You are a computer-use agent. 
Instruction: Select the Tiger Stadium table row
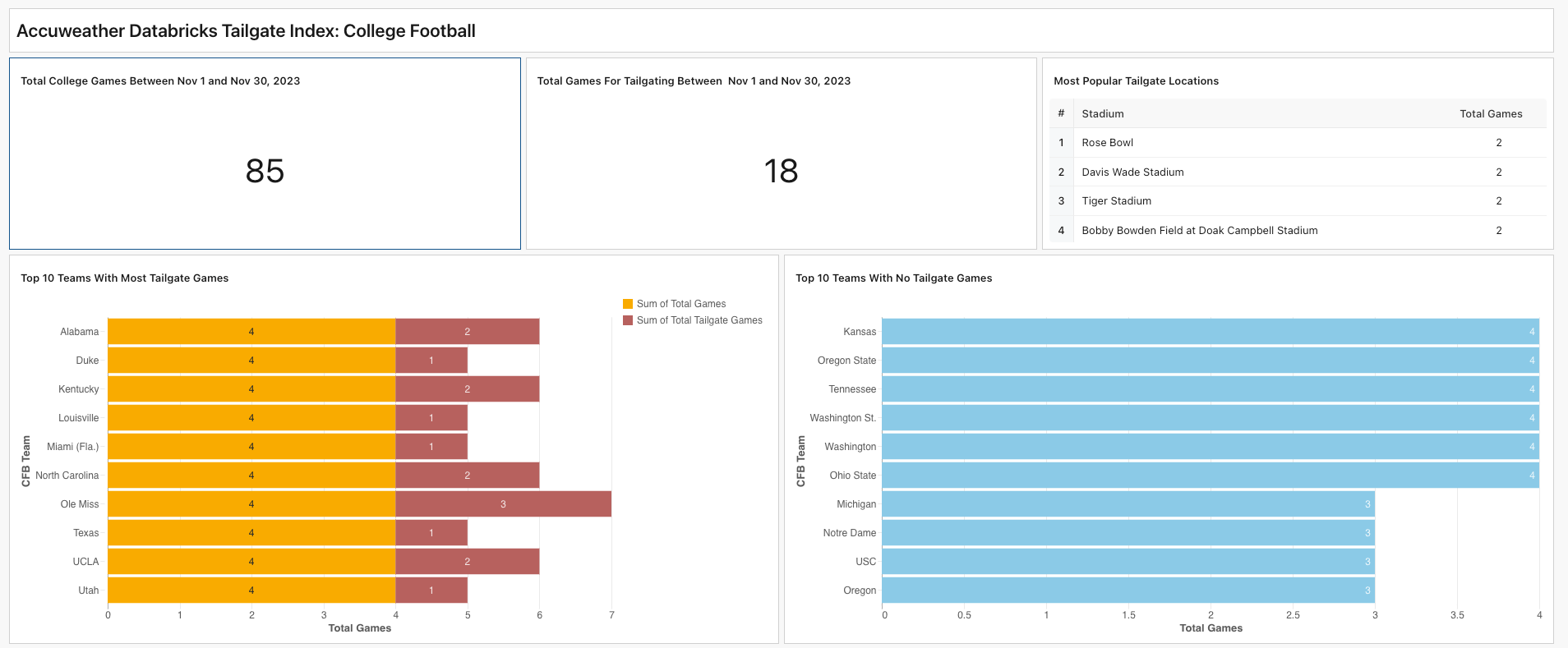coord(1116,201)
